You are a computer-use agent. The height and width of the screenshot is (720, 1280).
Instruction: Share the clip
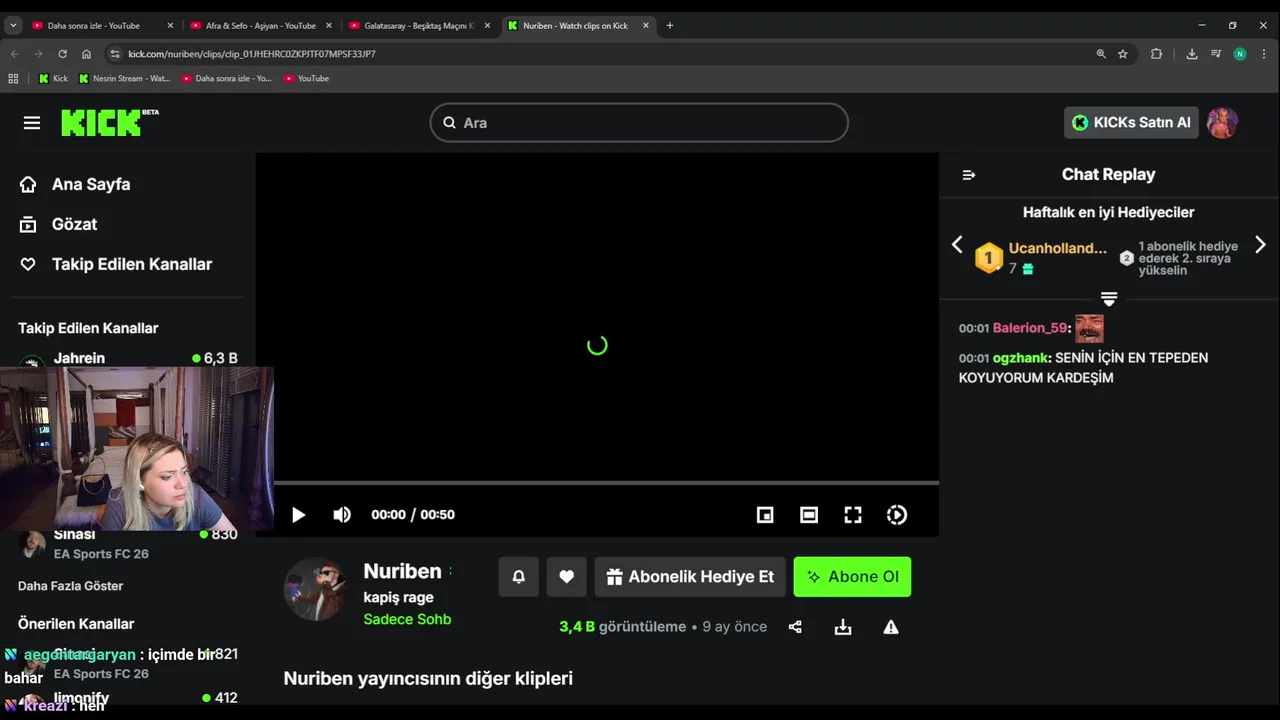[x=795, y=627]
